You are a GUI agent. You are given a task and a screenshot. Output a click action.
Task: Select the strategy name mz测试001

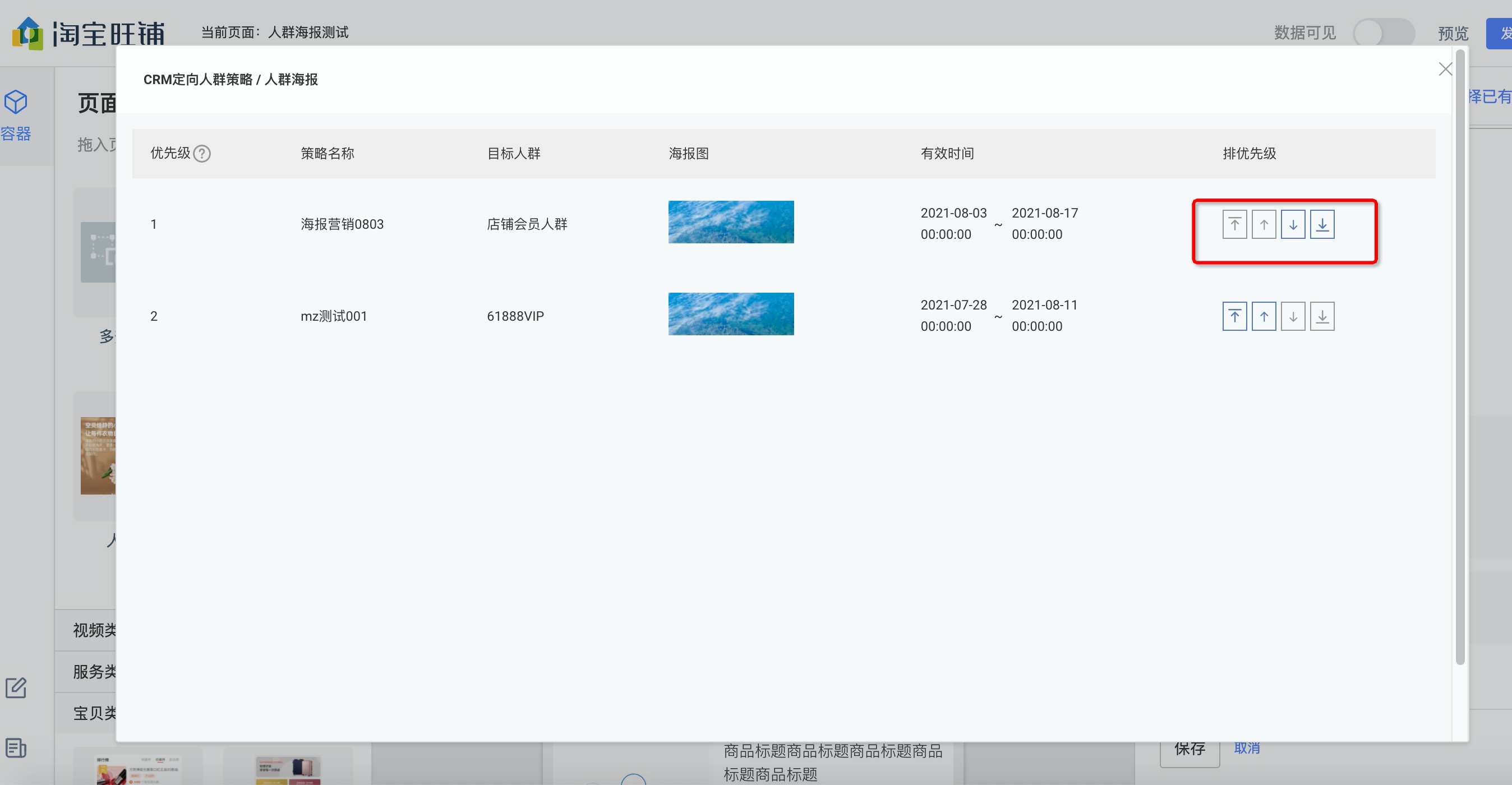click(333, 316)
